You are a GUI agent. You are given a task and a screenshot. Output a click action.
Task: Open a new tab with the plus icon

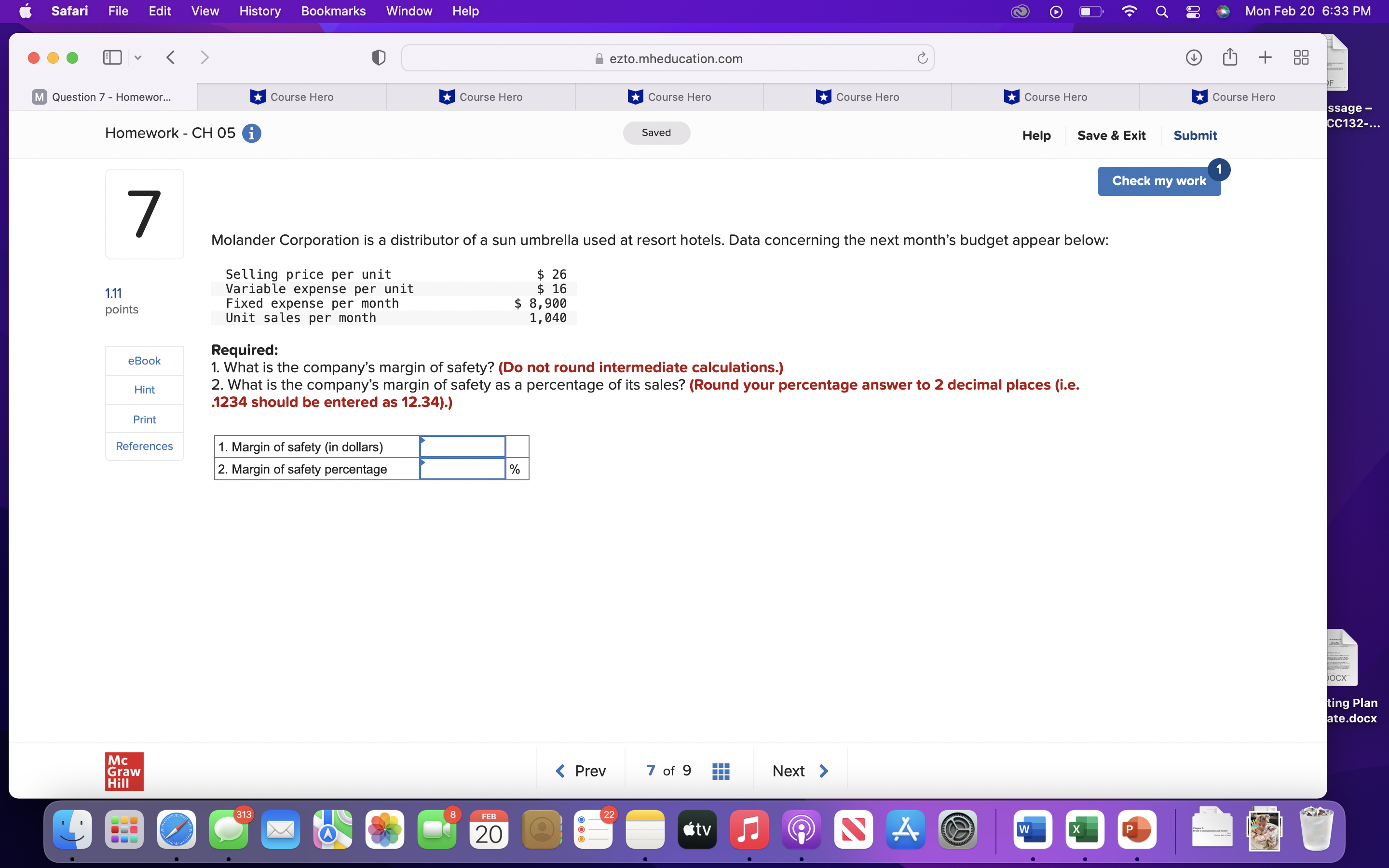tap(1265, 57)
